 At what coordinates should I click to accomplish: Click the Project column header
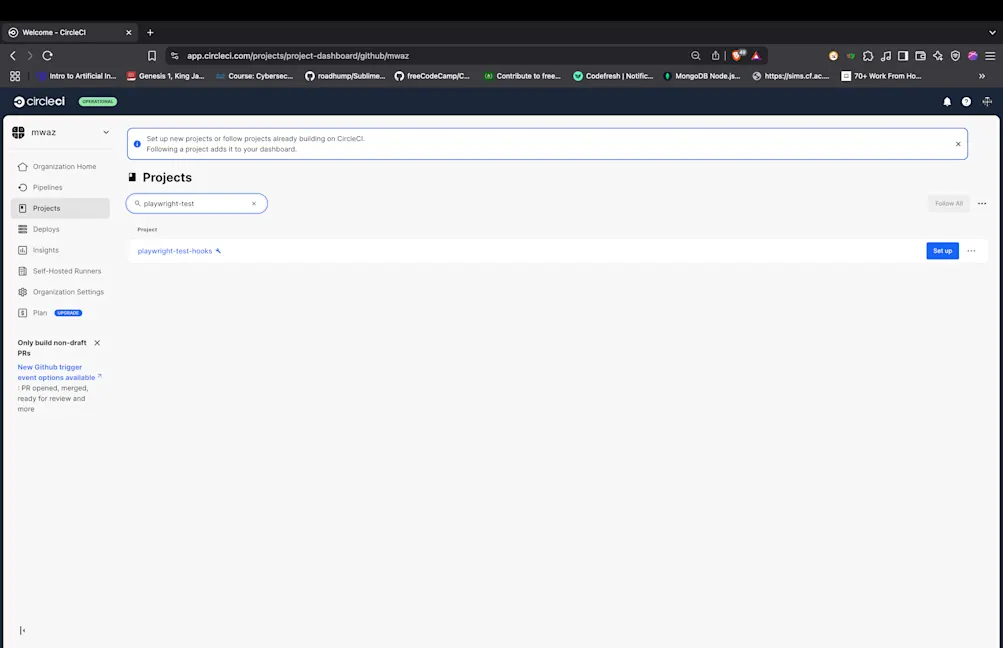pos(147,229)
